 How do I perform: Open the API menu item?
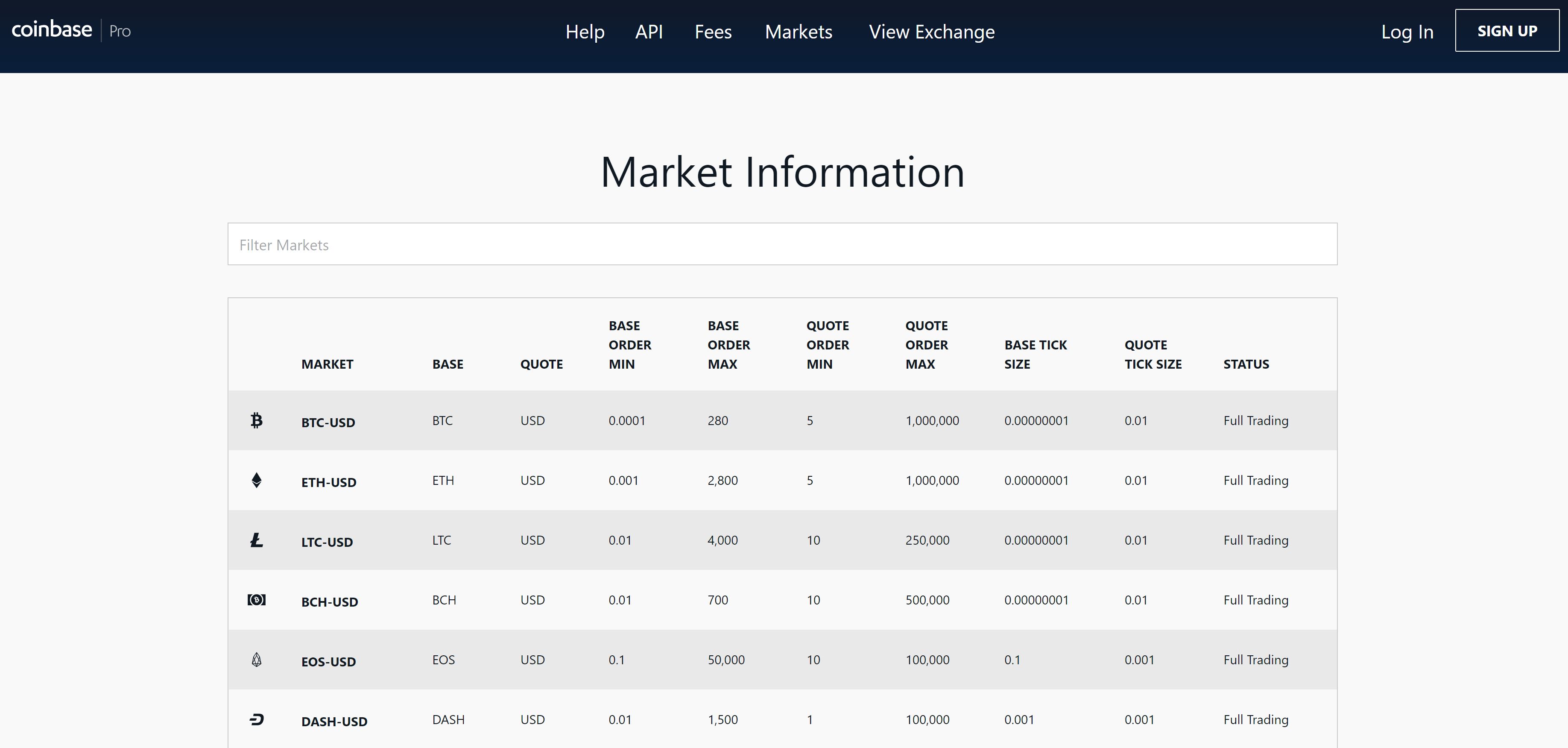pos(649,32)
